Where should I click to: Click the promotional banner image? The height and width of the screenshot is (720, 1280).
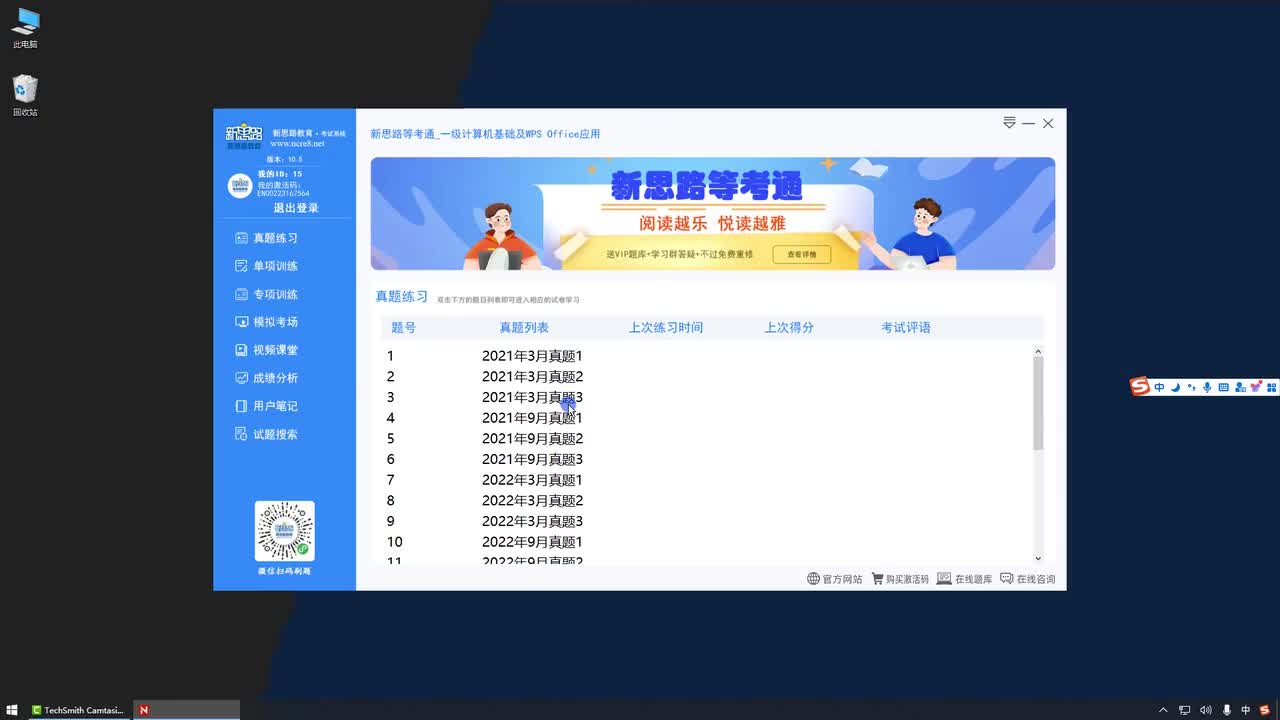tap(713, 213)
